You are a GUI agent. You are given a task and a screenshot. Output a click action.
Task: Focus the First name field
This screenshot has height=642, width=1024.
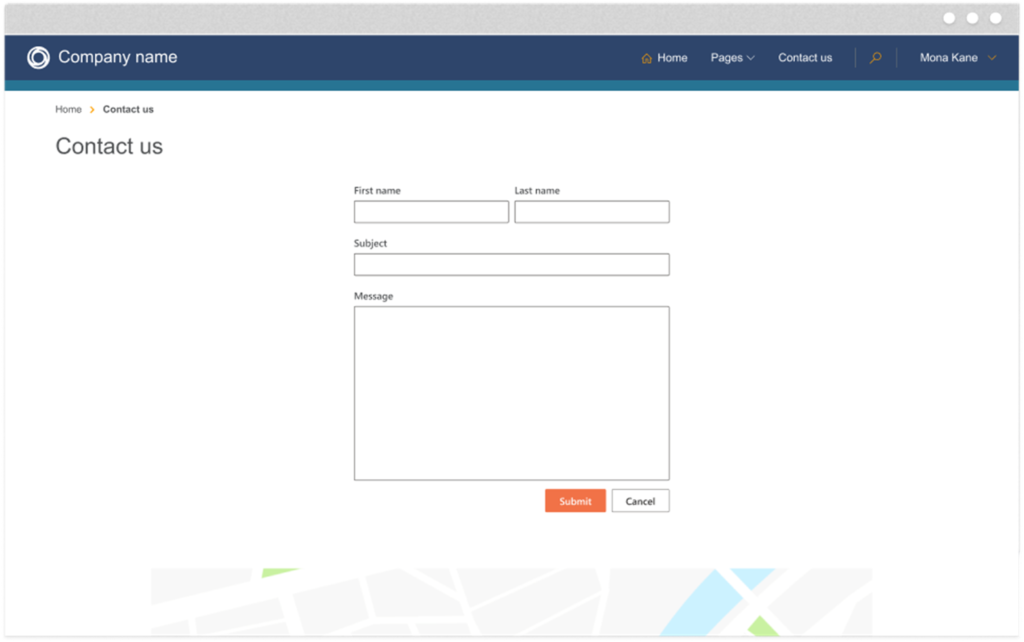coord(431,212)
